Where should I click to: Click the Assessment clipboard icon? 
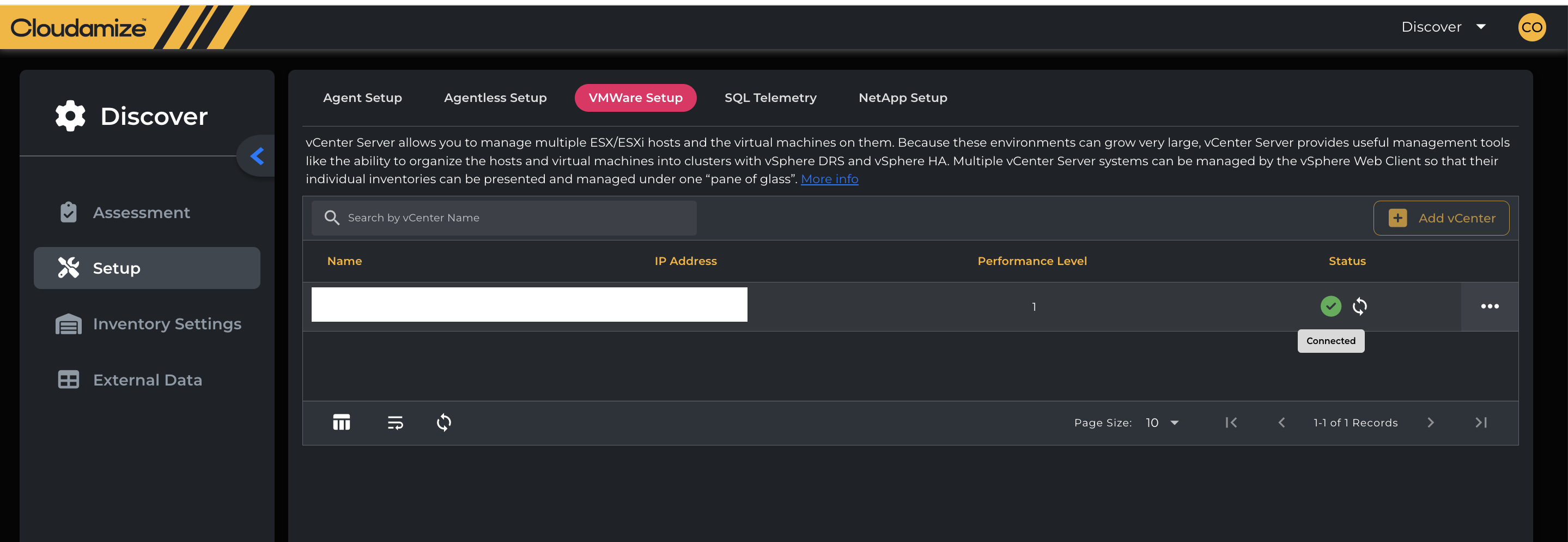pyautogui.click(x=69, y=212)
